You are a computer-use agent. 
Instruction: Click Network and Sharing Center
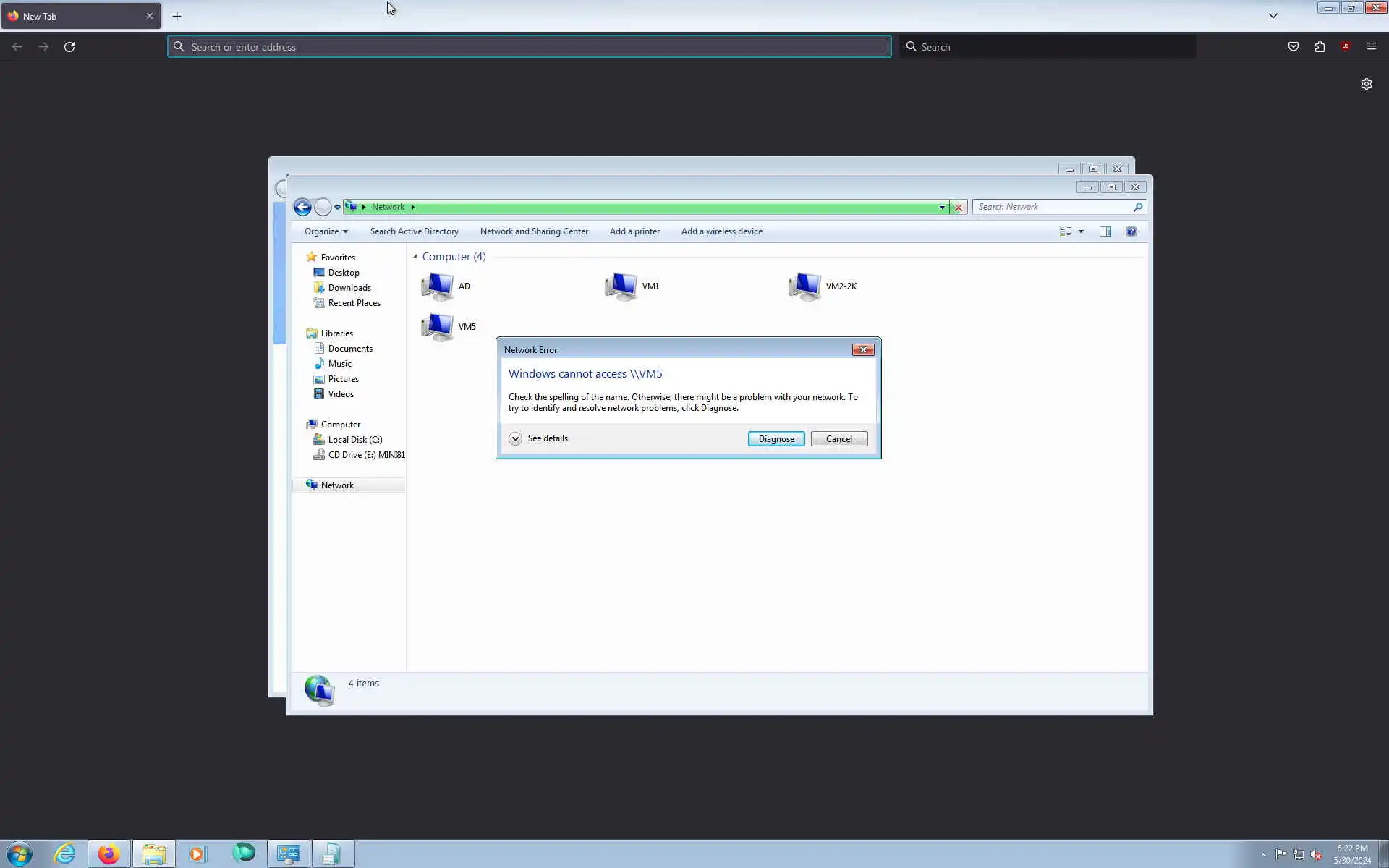[x=534, y=231]
